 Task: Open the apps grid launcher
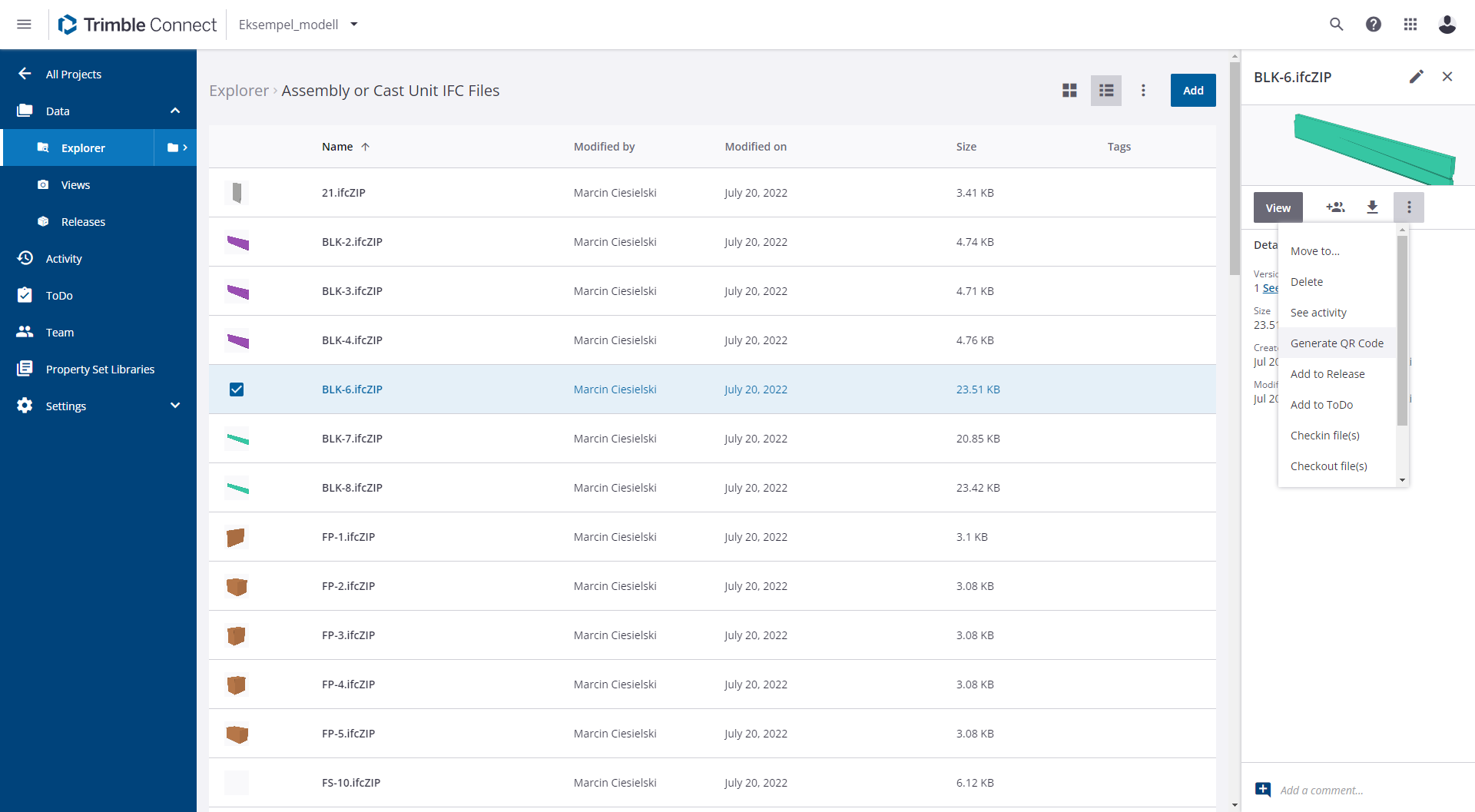[x=1410, y=25]
